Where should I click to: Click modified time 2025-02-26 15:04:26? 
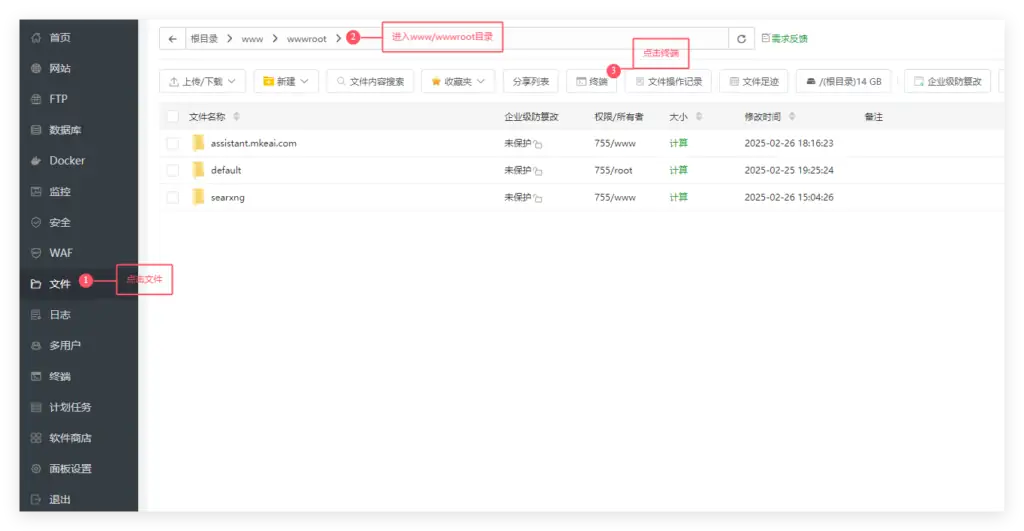[x=789, y=197]
